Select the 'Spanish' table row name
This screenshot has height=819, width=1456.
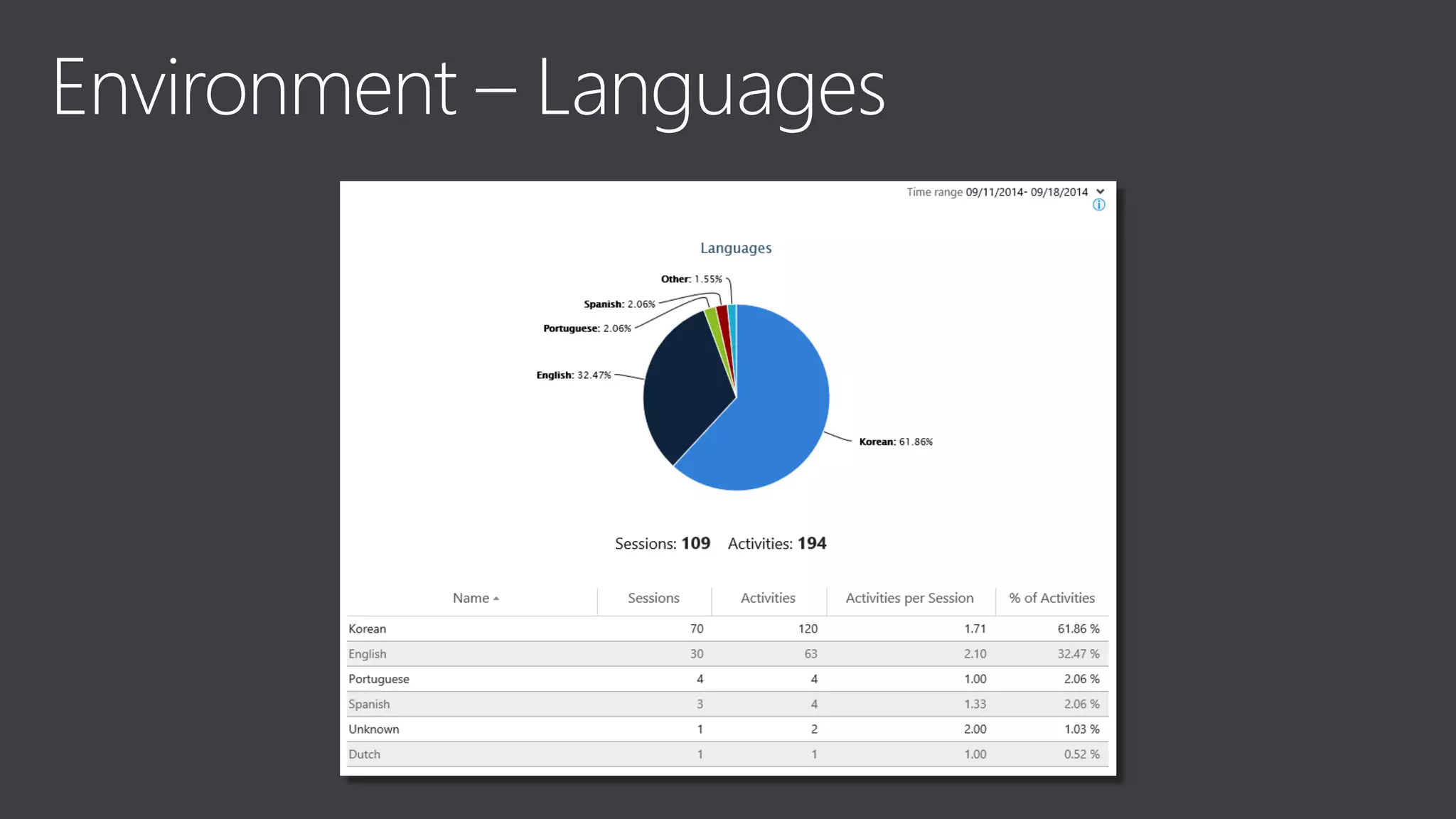coord(368,704)
